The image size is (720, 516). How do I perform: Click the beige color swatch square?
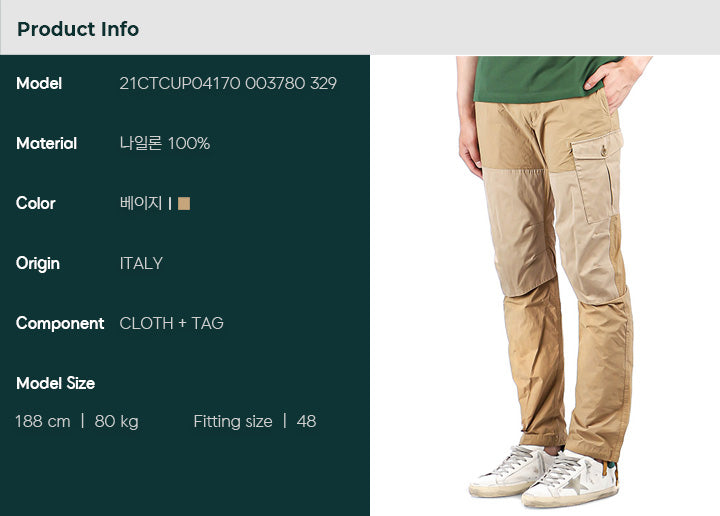pos(184,203)
